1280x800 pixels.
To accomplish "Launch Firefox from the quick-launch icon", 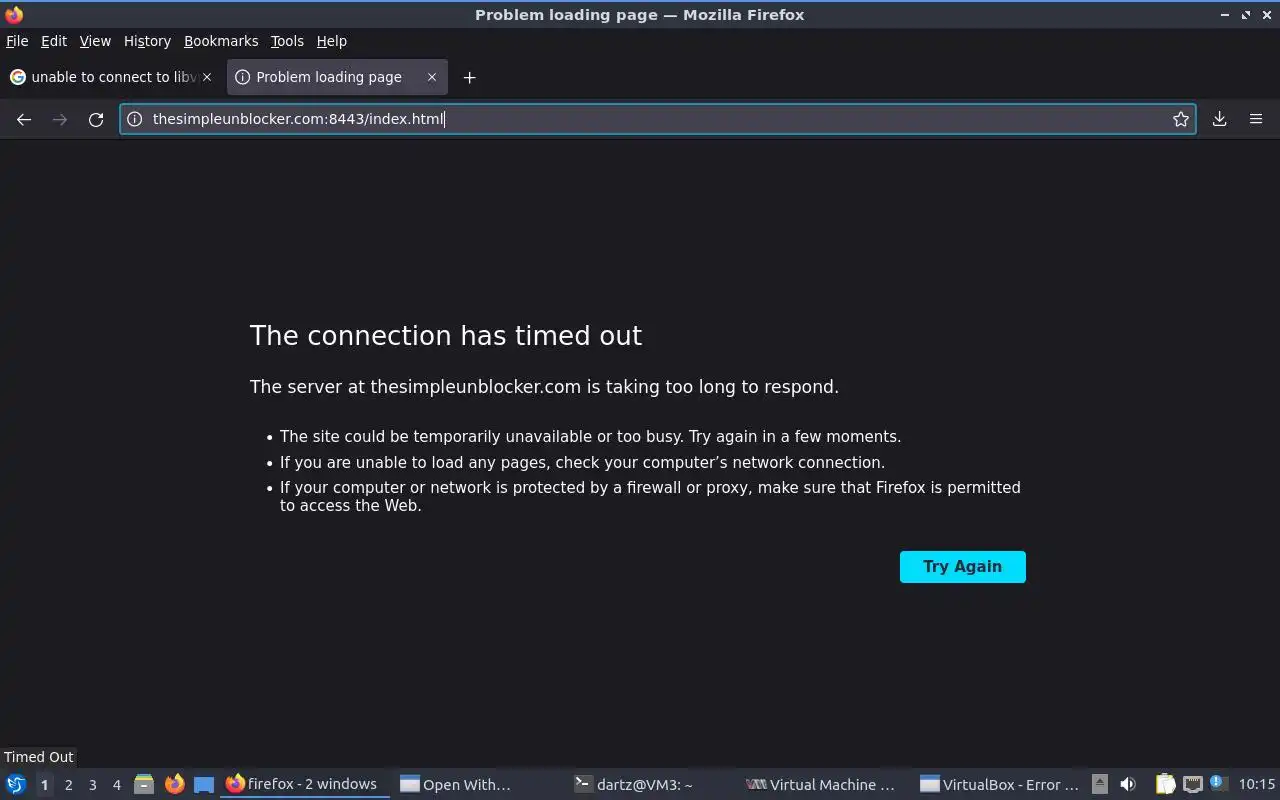I will coord(174,785).
